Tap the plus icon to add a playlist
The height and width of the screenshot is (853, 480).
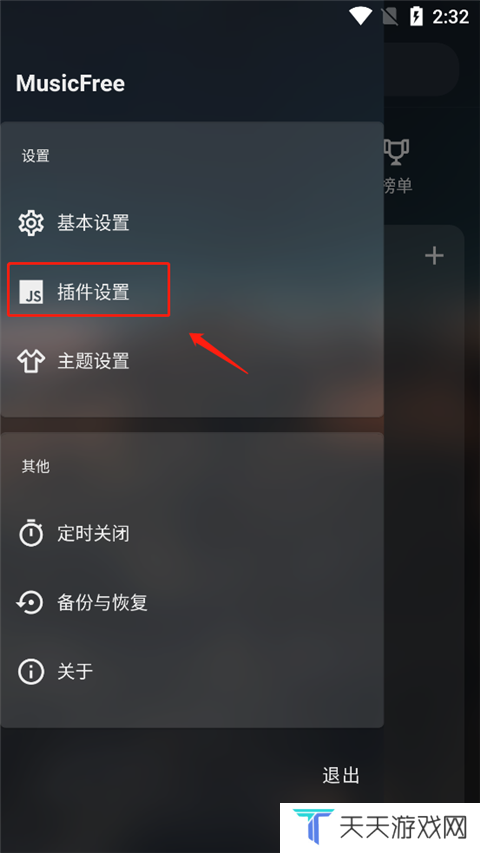[x=434, y=255]
